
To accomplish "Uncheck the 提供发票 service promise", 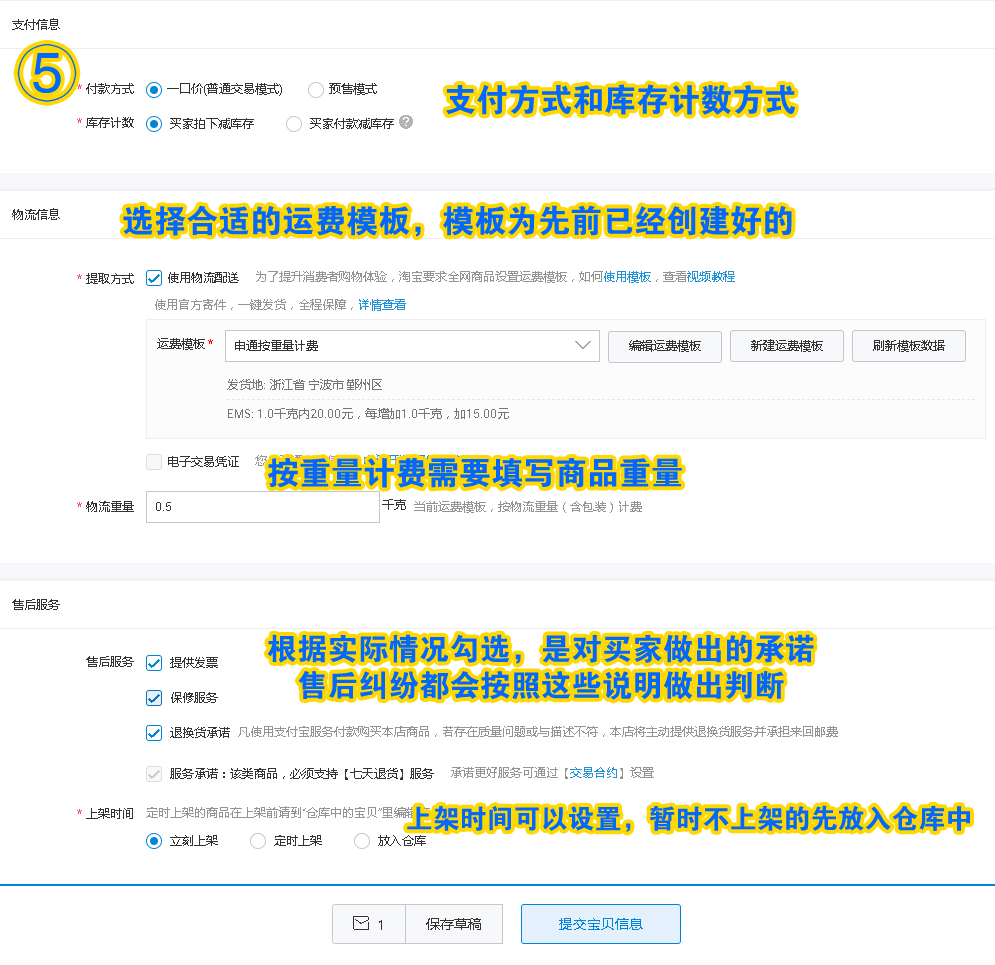I will pyautogui.click(x=153, y=662).
